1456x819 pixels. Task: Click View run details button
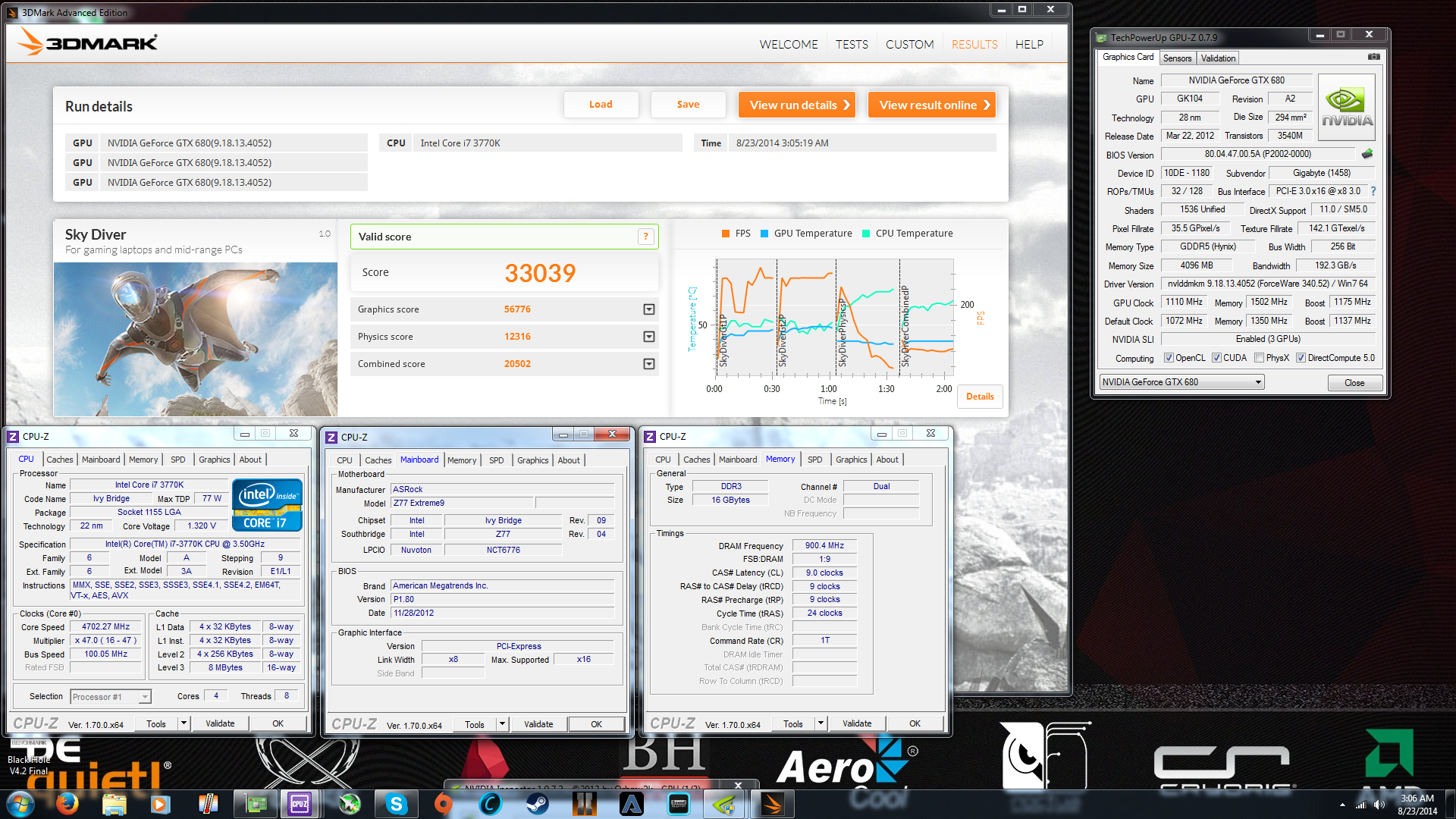797,105
